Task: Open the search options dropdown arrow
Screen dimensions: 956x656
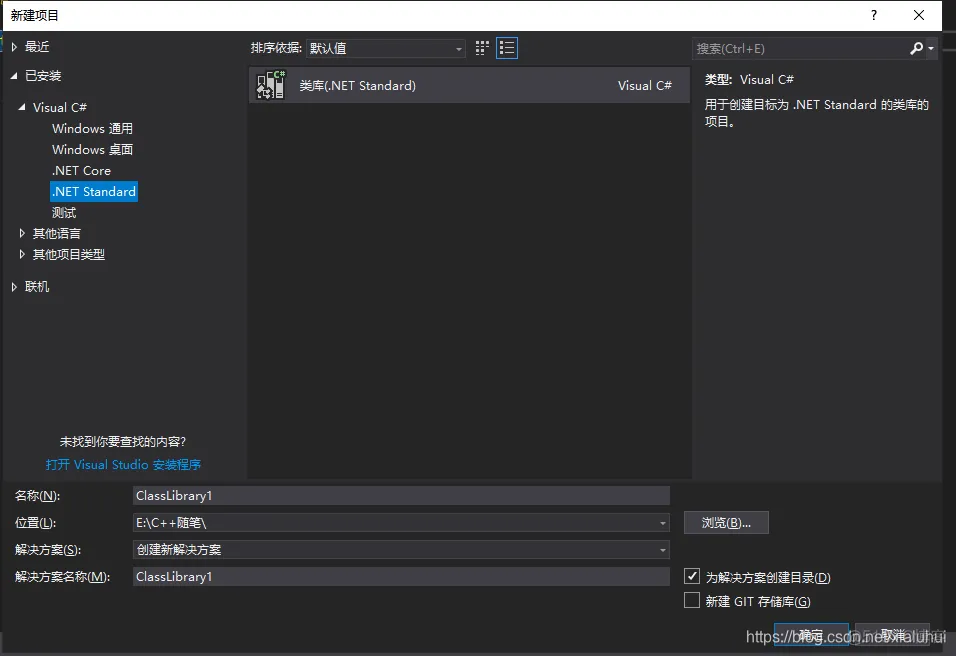Action: (x=931, y=48)
